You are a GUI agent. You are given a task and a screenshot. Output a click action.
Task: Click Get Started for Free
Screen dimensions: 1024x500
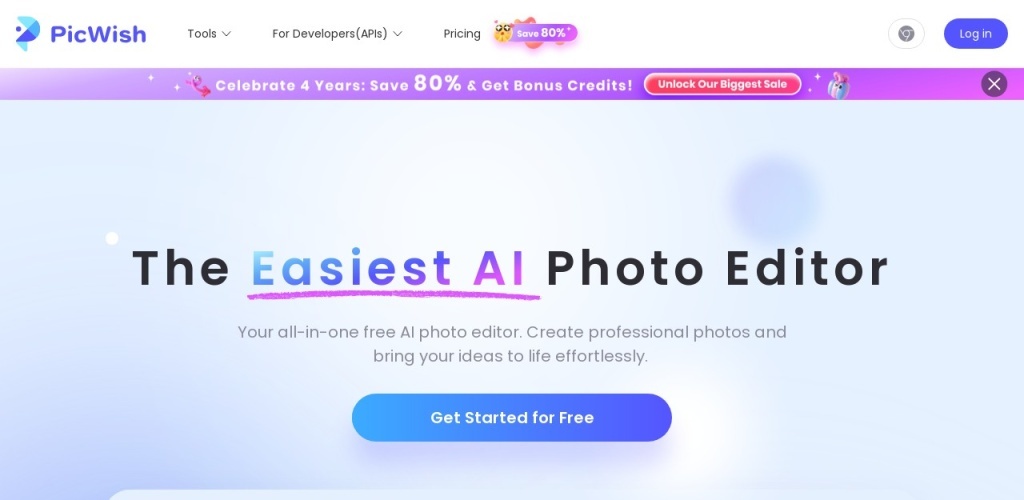511,418
